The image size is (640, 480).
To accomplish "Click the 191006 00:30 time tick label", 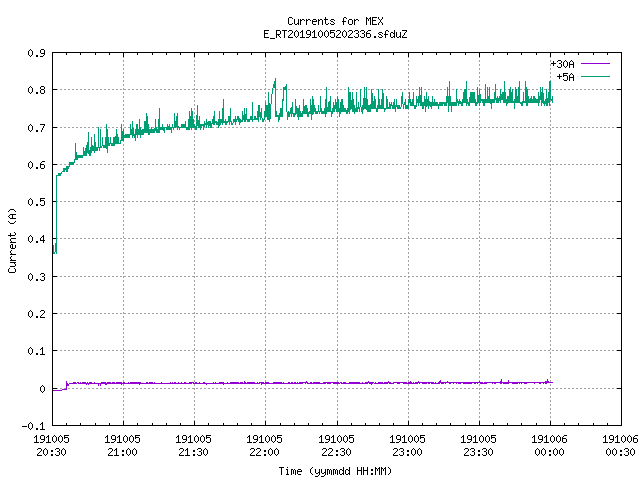I will [620, 446].
